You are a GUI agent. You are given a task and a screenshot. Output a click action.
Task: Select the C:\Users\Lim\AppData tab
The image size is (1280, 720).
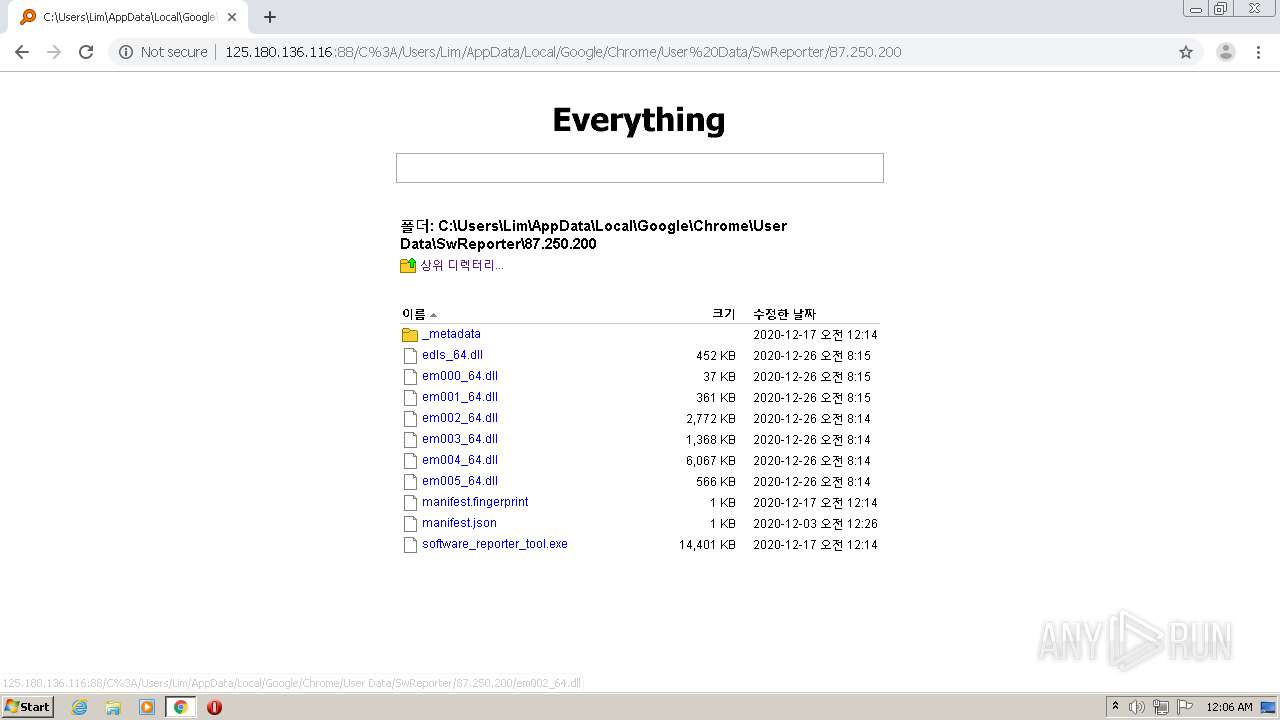pos(128,17)
